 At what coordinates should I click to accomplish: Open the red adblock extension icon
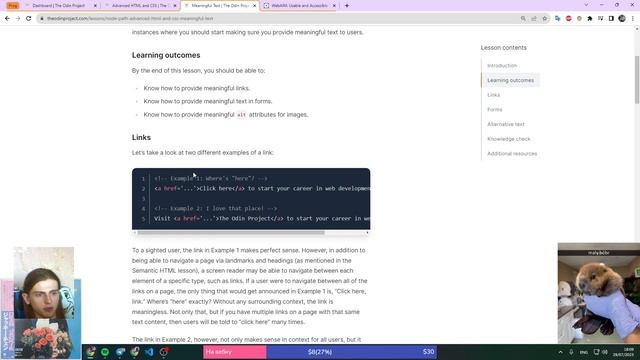pos(569,18)
